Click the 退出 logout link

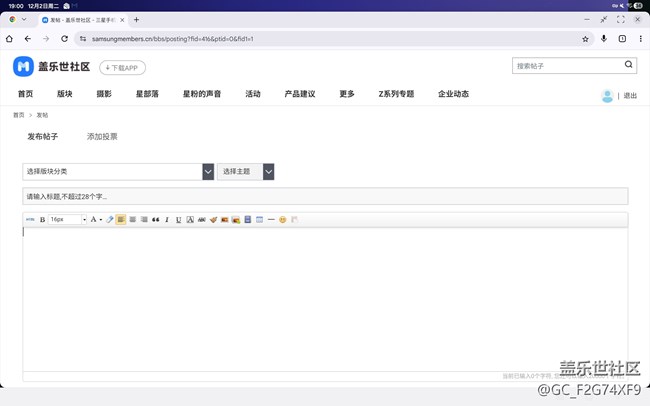(630, 96)
